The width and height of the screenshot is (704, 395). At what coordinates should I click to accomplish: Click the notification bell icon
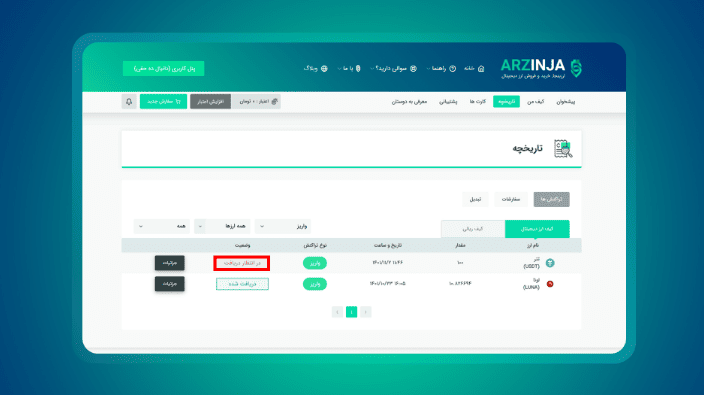[x=129, y=101]
